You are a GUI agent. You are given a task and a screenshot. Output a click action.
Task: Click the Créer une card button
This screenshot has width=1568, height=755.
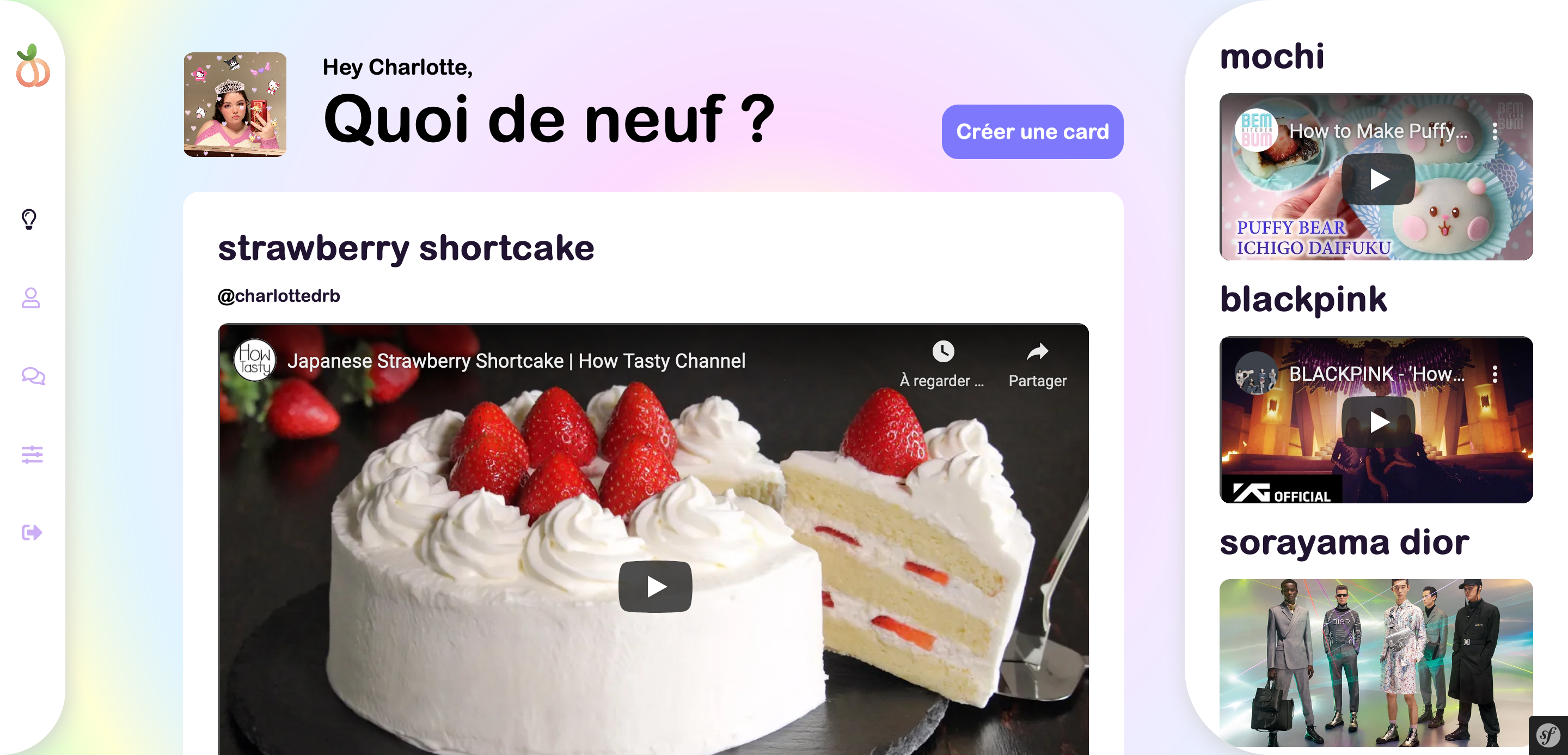tap(1032, 131)
